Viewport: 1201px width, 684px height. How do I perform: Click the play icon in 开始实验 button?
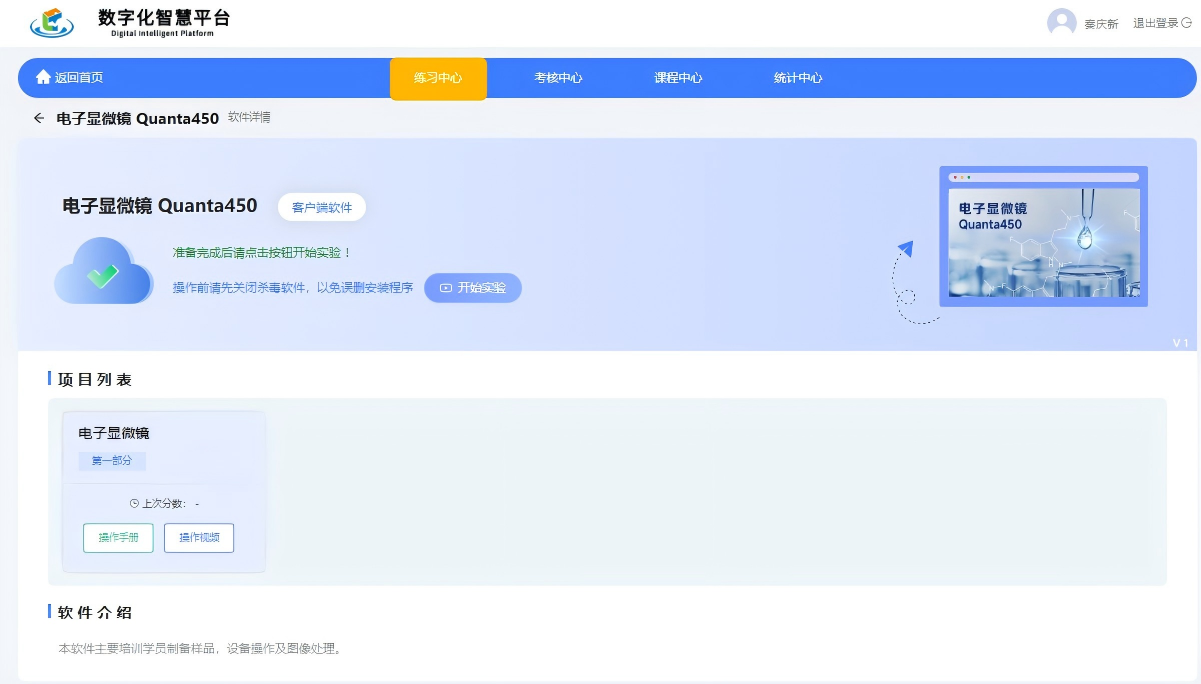(x=446, y=288)
